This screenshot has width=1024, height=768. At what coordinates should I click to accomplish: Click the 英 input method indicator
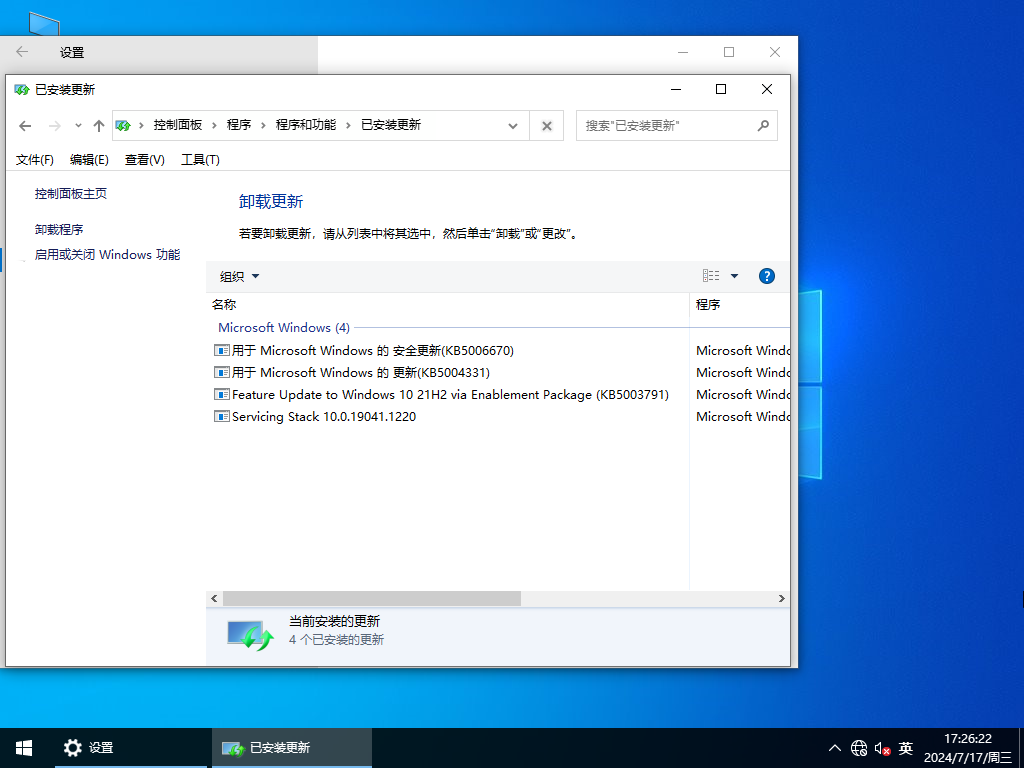coord(905,747)
